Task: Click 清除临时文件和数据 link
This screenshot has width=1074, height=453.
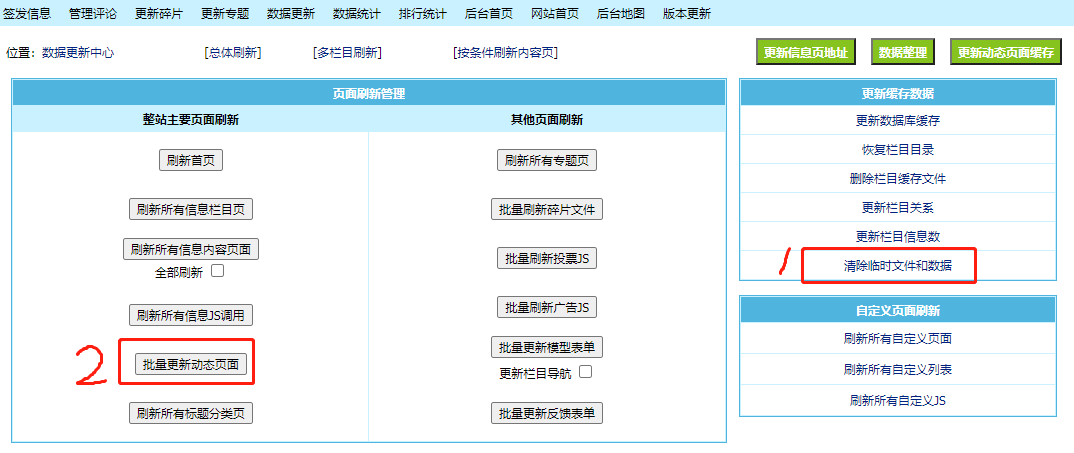Action: [897, 266]
